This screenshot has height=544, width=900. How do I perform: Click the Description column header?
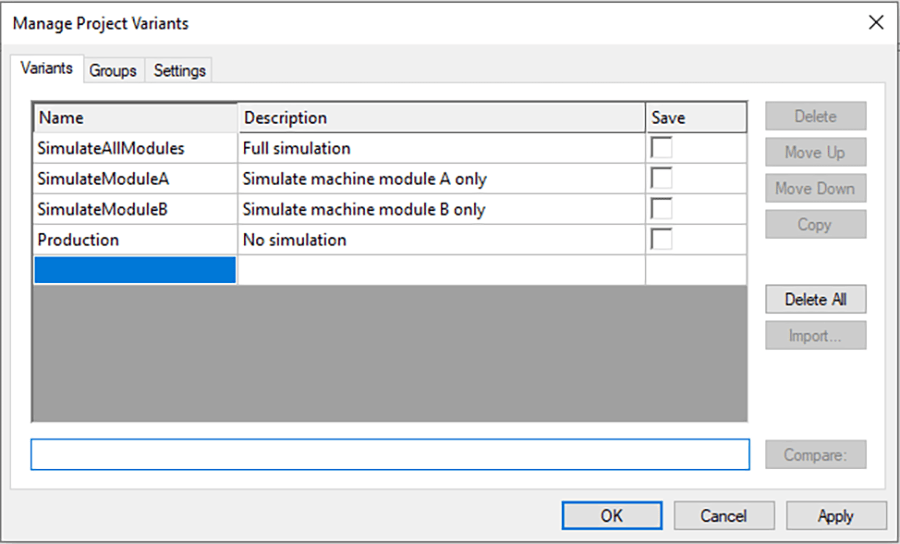click(441, 118)
